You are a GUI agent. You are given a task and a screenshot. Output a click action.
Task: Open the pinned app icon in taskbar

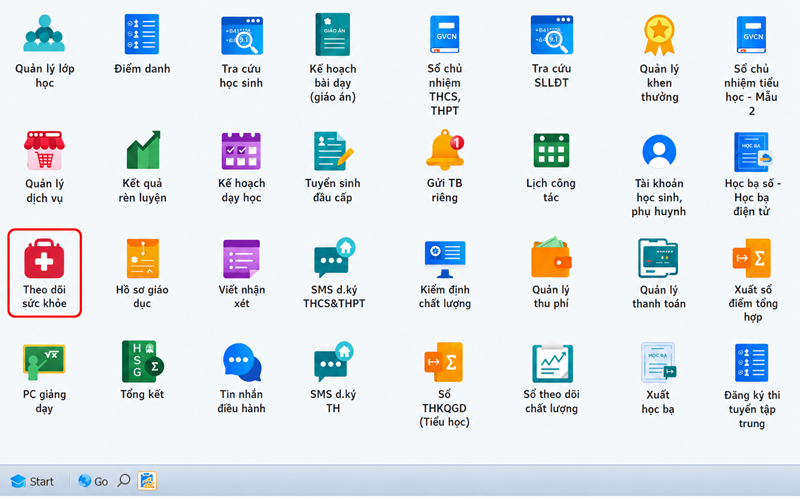tap(147, 481)
